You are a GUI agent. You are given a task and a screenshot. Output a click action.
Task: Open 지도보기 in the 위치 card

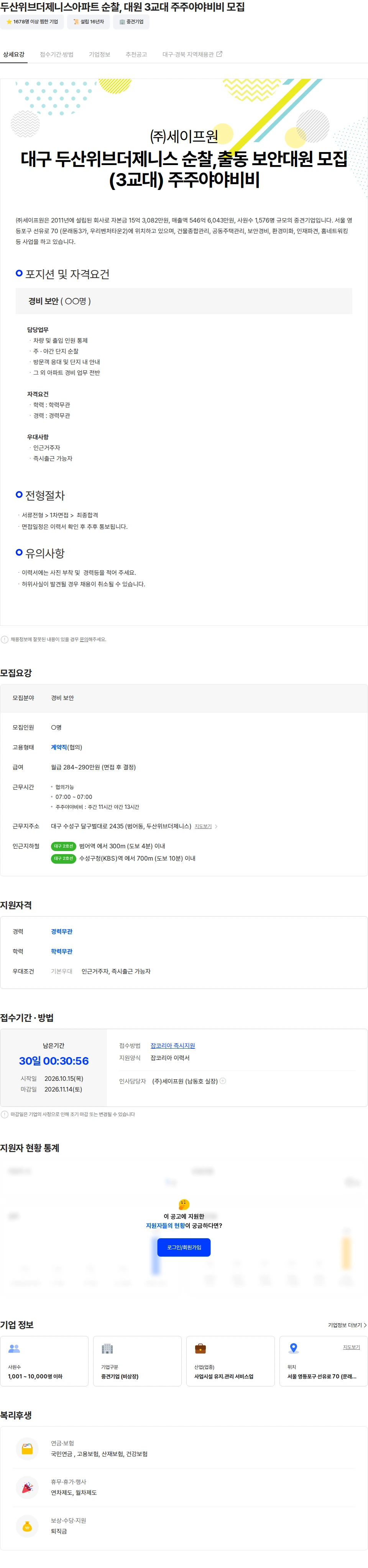coord(352,1347)
